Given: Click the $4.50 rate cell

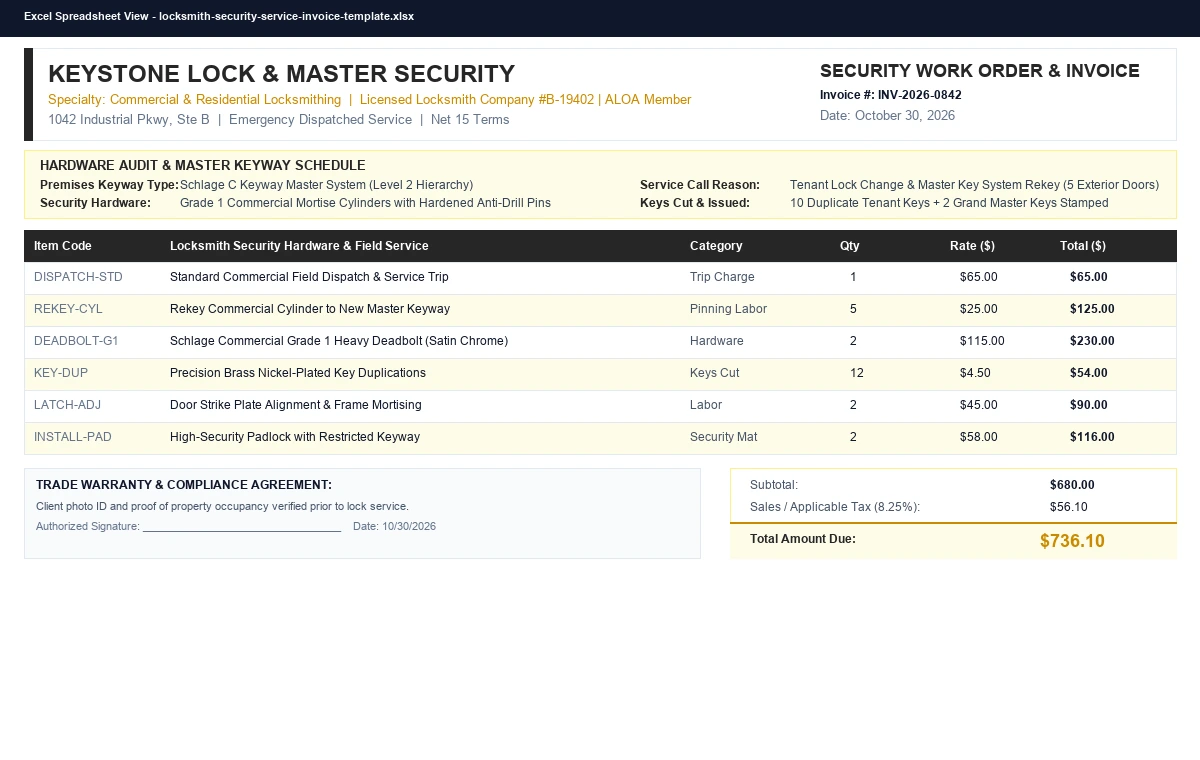Looking at the screenshot, I should (975, 373).
